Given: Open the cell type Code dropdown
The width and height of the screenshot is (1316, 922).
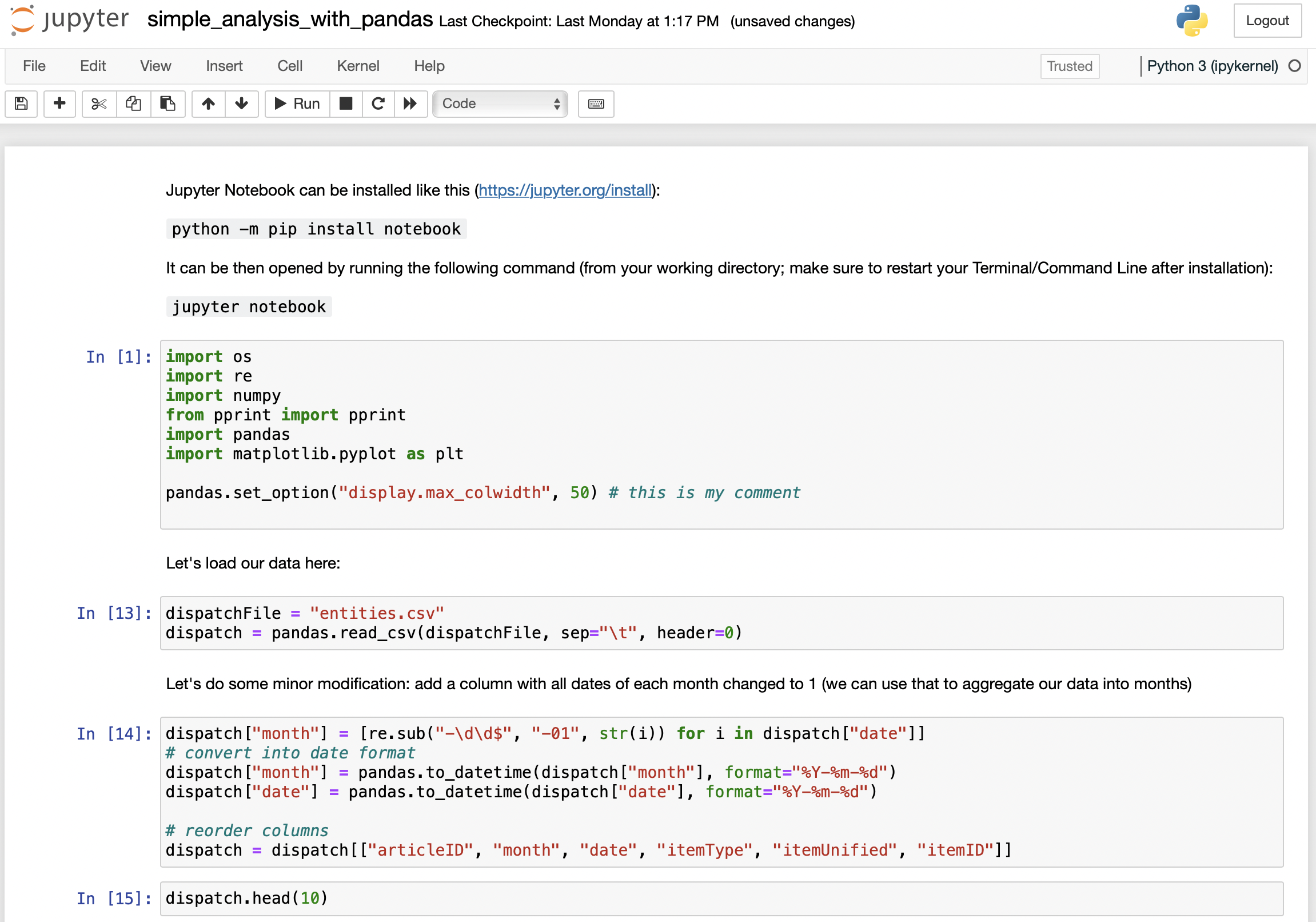Looking at the screenshot, I should tap(500, 104).
